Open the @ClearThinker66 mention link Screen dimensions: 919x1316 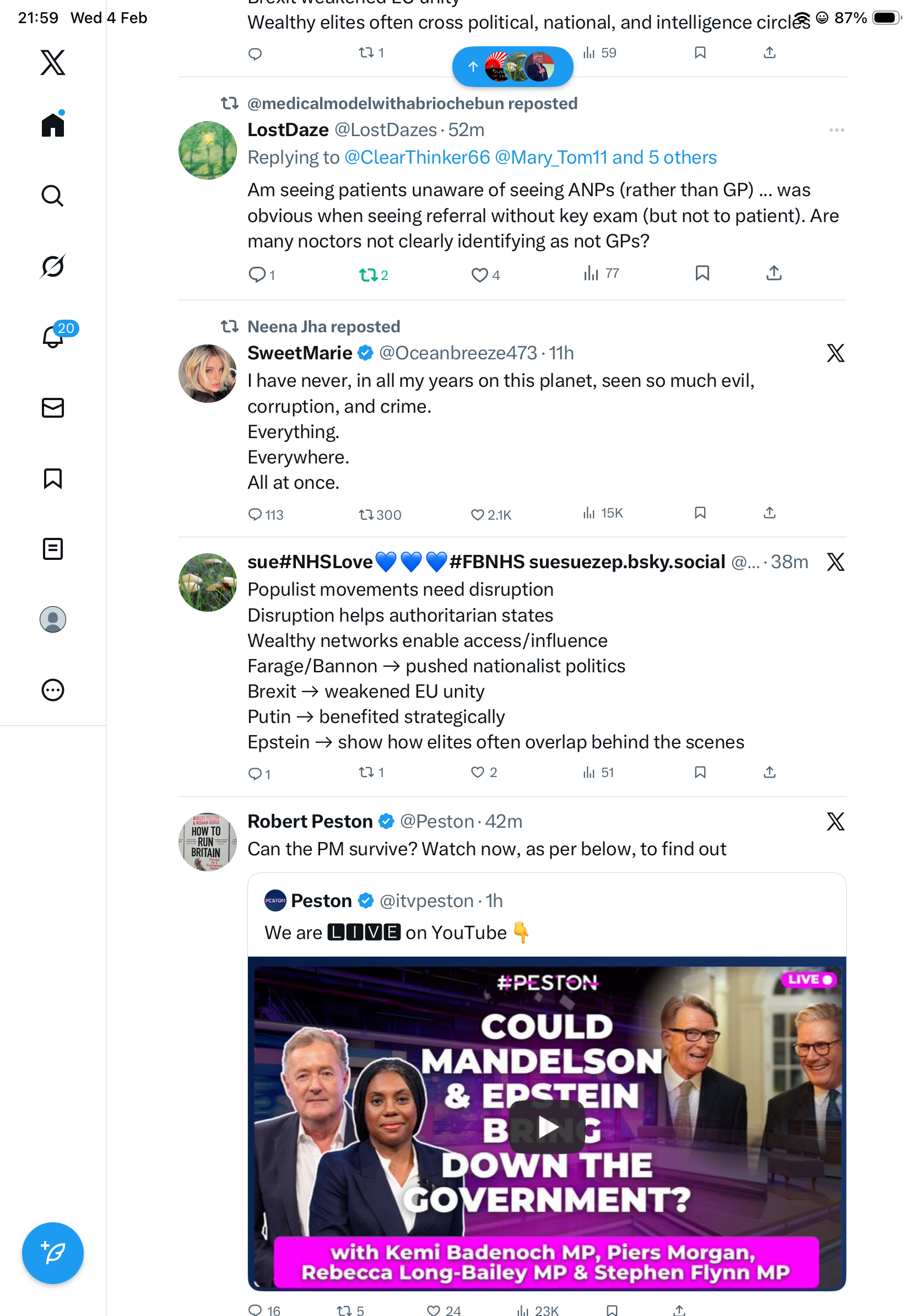point(417,158)
